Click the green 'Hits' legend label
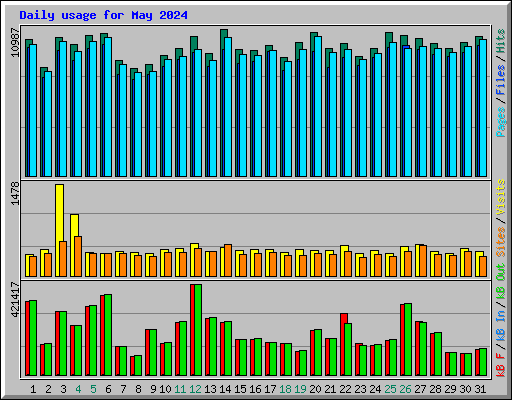 pyautogui.click(x=501, y=41)
